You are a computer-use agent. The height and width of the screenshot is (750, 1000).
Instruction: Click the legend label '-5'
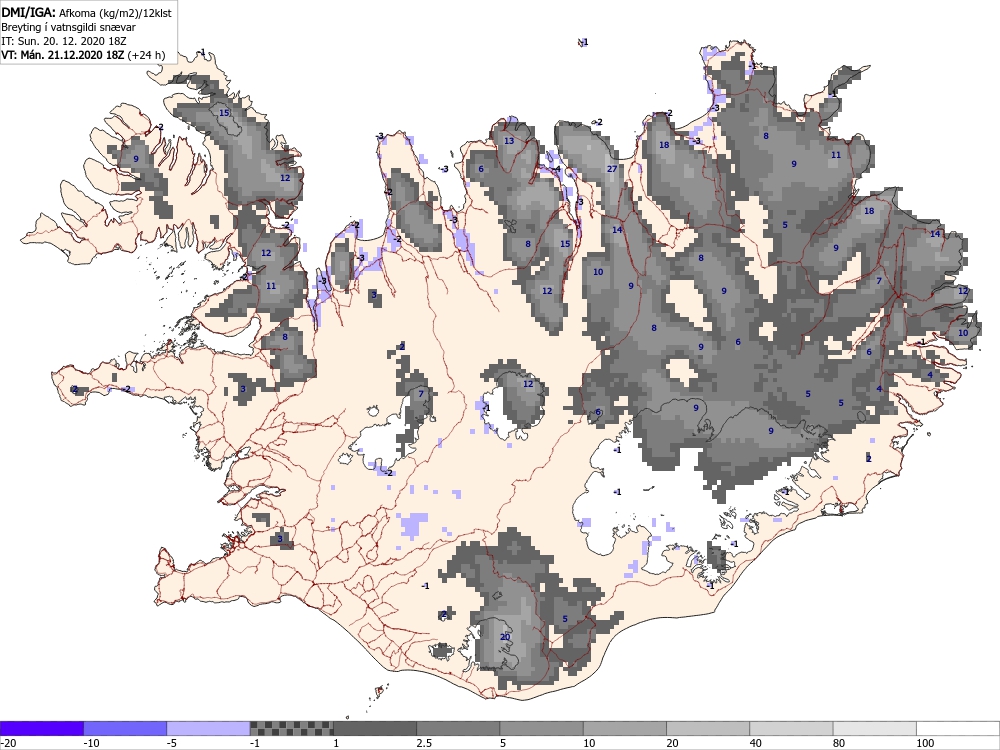point(172,743)
